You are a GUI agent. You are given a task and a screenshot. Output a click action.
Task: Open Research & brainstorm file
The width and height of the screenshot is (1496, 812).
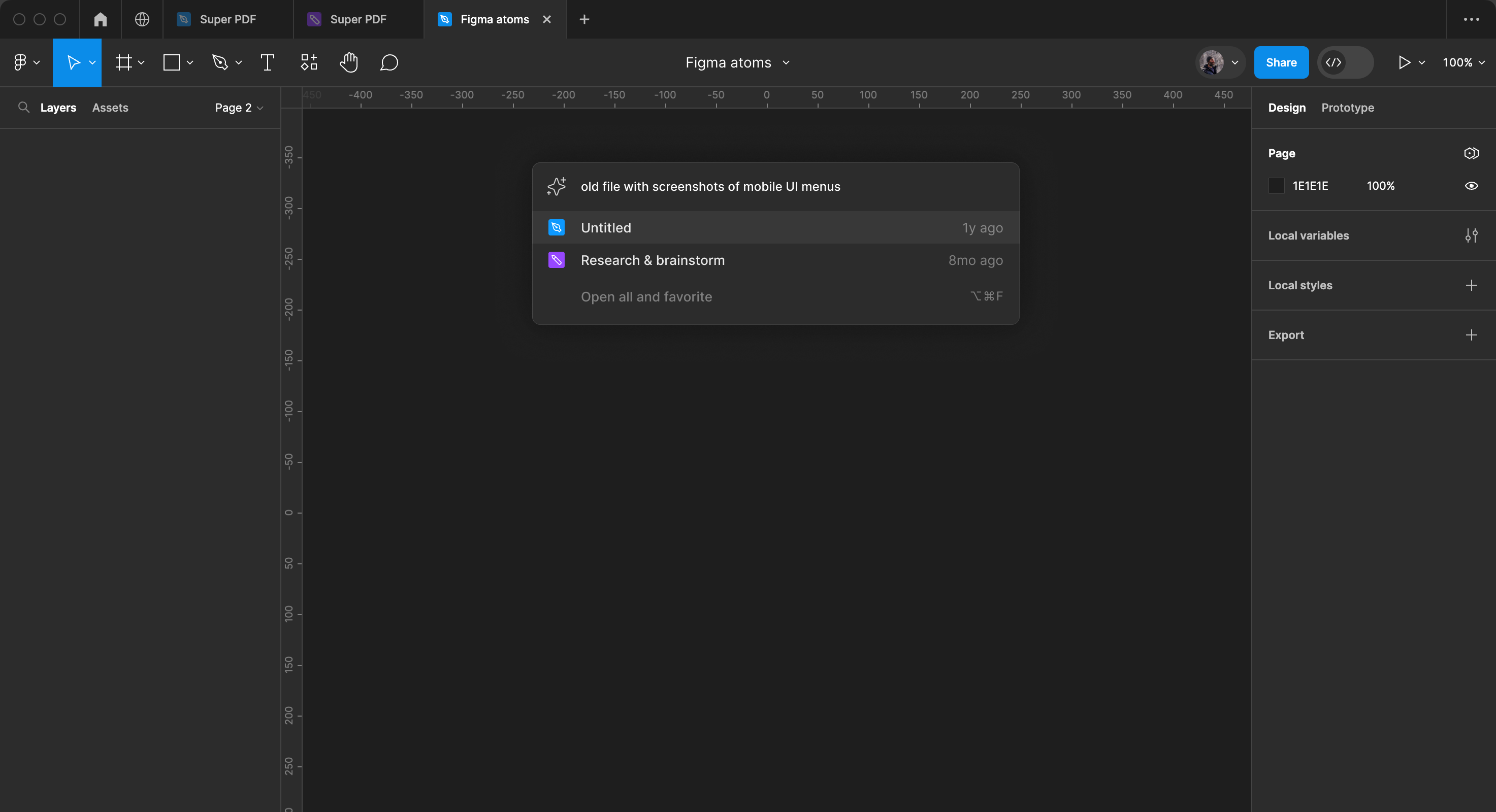[653, 260]
